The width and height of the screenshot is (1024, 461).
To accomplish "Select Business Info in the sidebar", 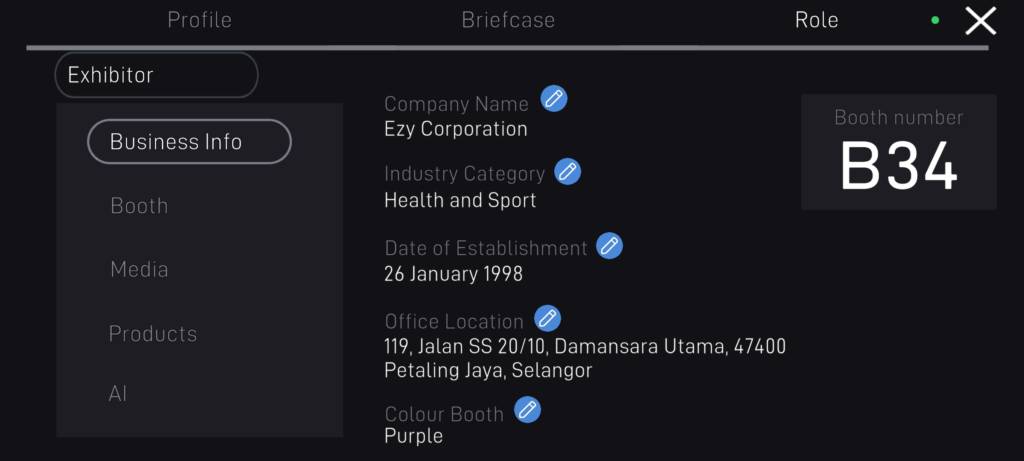I will tap(189, 142).
